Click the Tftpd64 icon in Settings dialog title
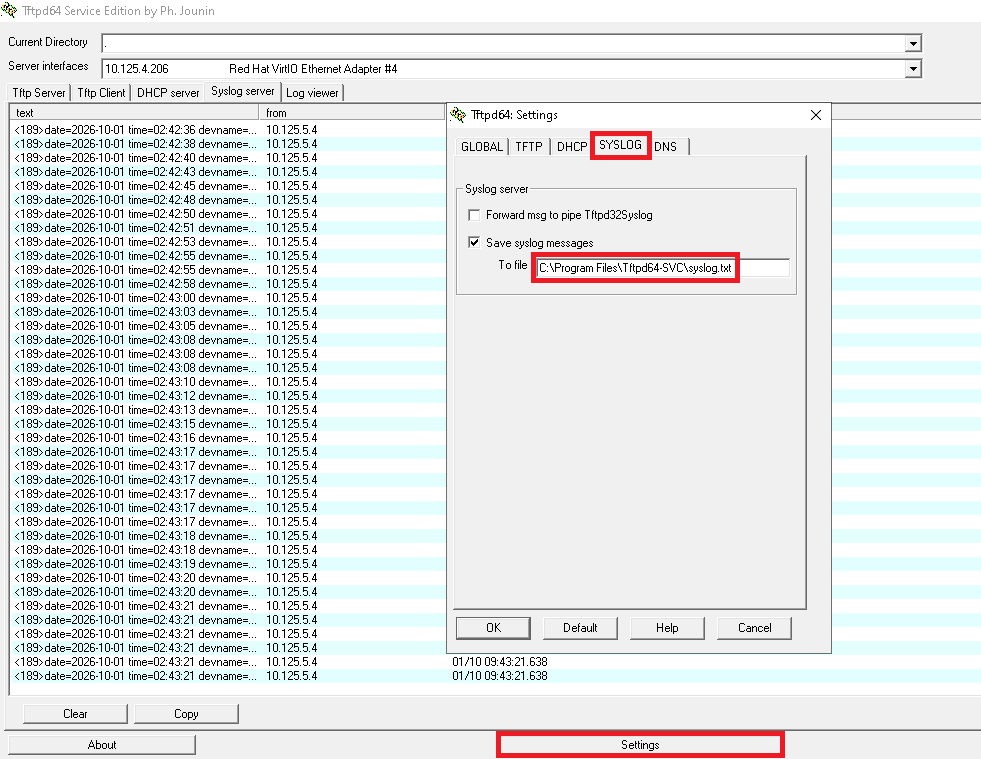Screen dimensions: 981x759 (459, 115)
